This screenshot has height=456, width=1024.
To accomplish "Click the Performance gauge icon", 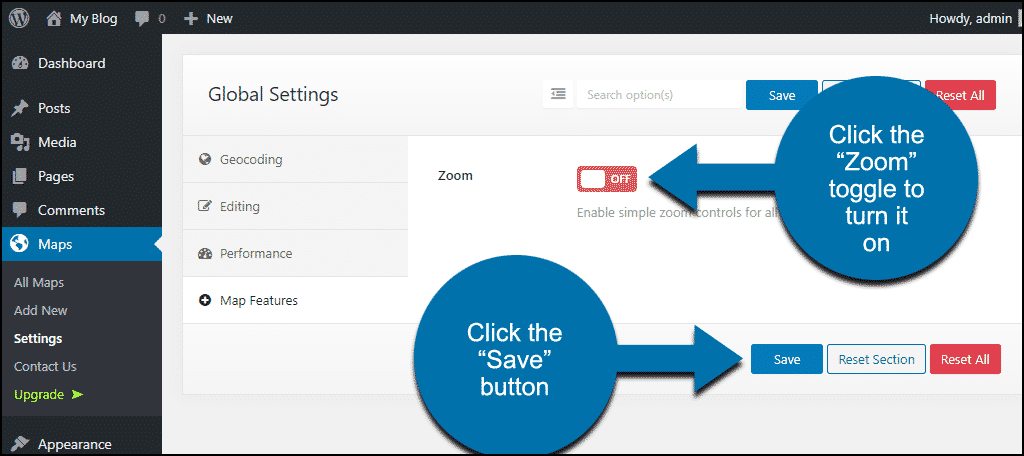I will (x=205, y=253).
